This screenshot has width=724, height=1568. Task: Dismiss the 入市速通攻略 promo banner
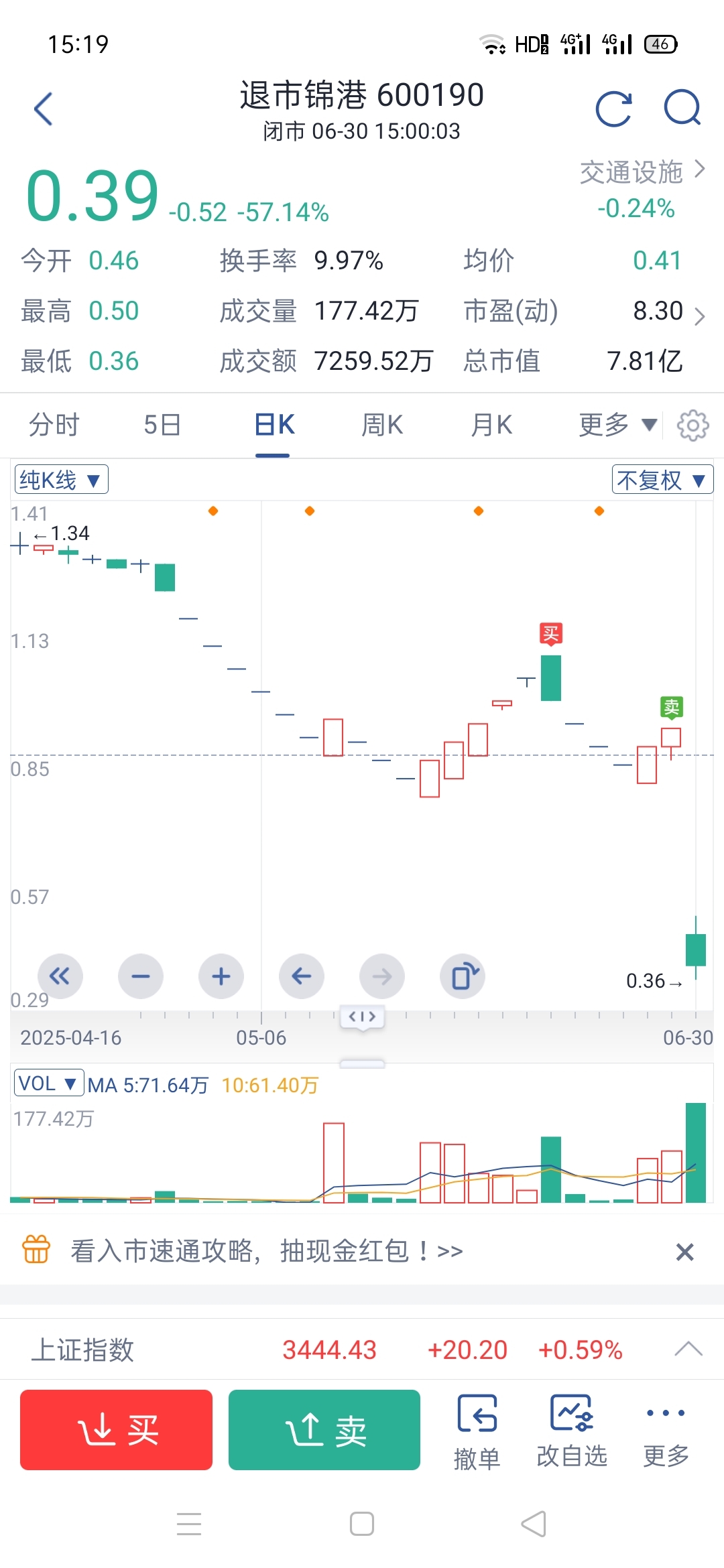tap(684, 1252)
